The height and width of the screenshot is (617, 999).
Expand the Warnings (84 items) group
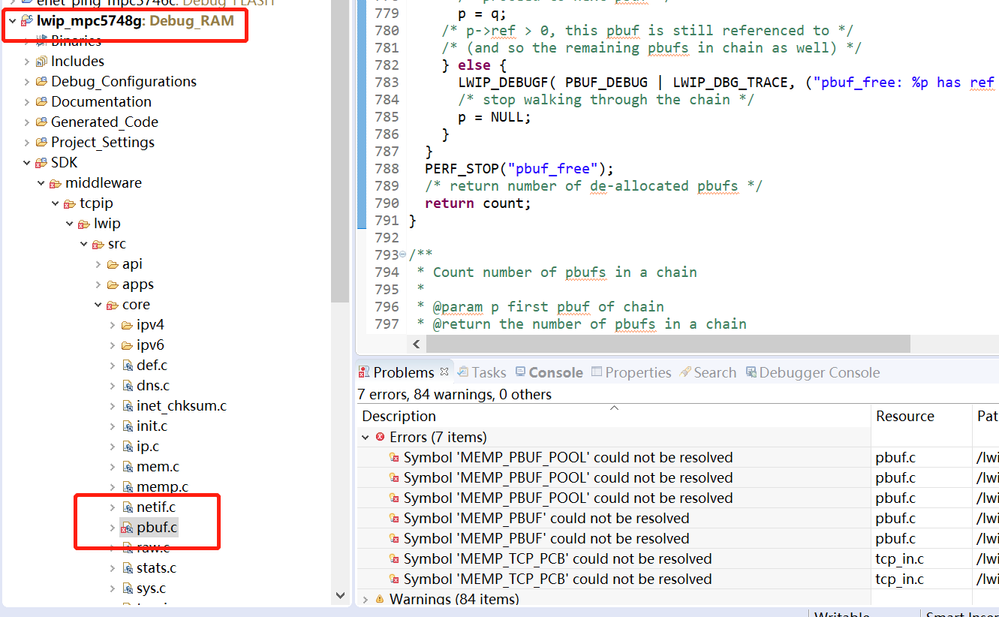[365, 599]
